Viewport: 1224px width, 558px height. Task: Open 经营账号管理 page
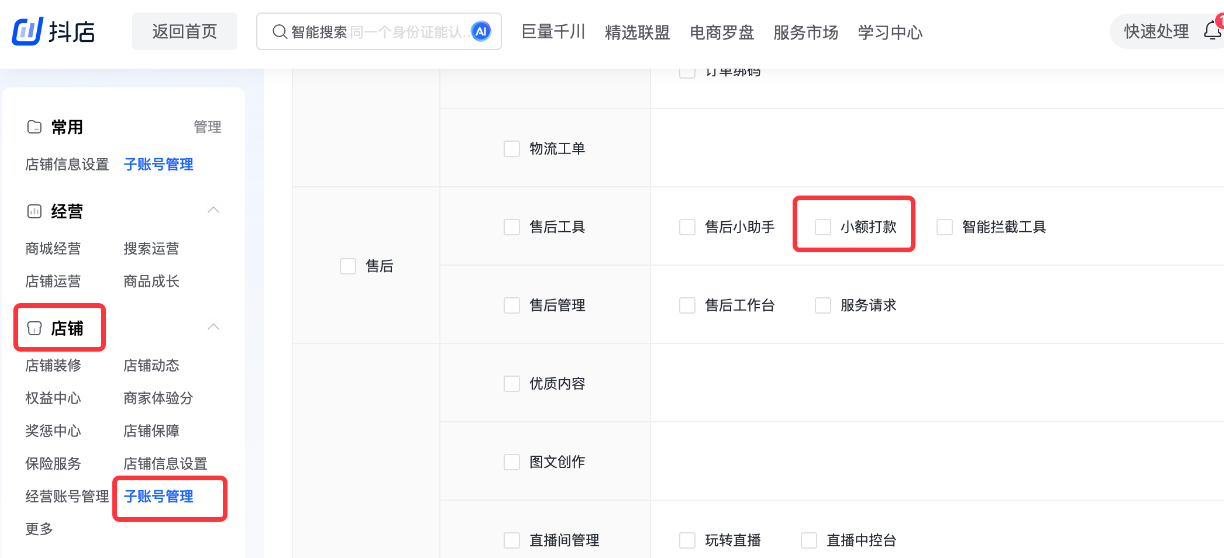(67, 497)
